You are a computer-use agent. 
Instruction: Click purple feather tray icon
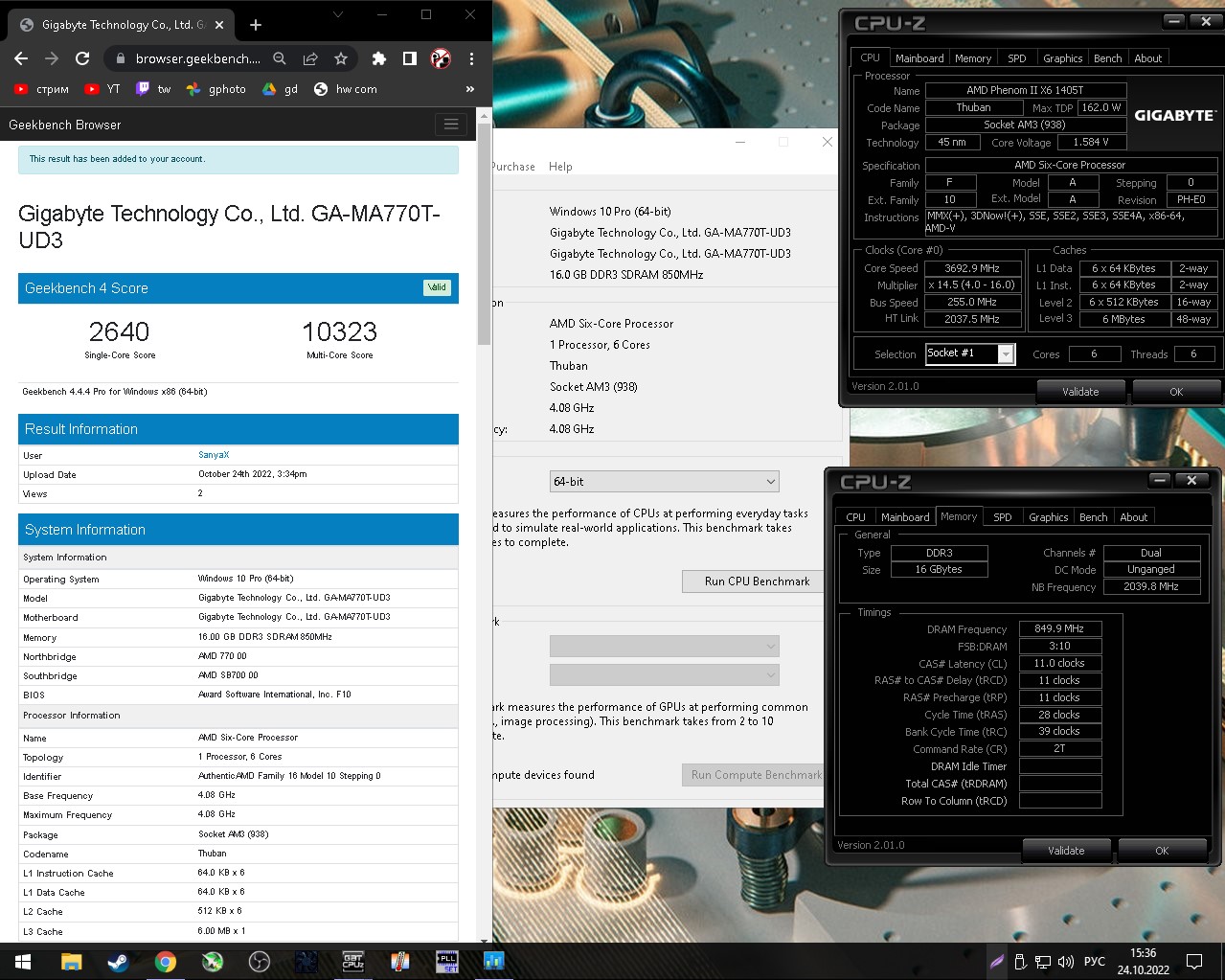(997, 962)
